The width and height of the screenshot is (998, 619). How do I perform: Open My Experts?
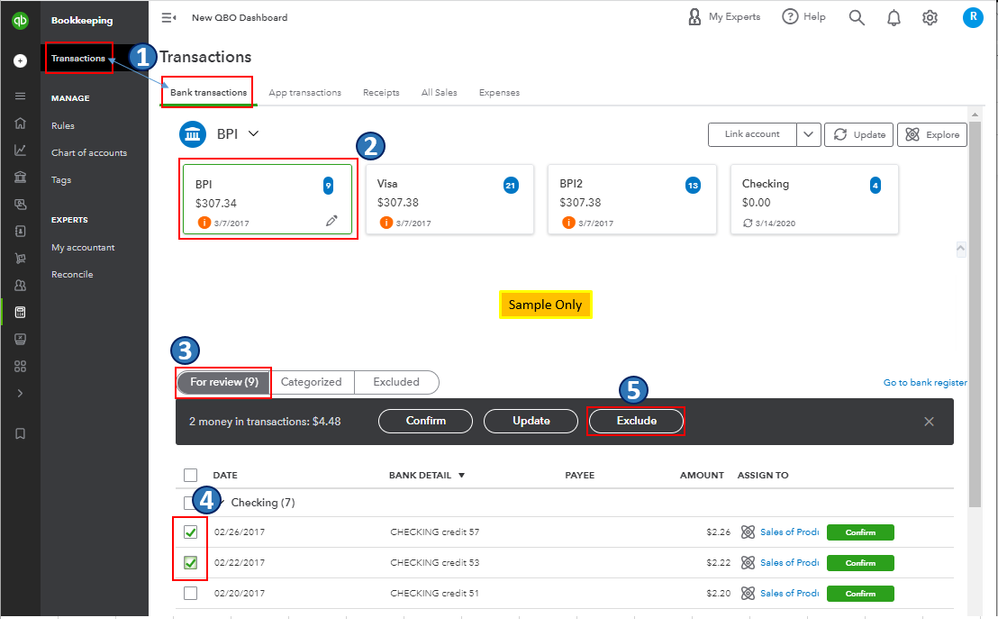point(724,17)
